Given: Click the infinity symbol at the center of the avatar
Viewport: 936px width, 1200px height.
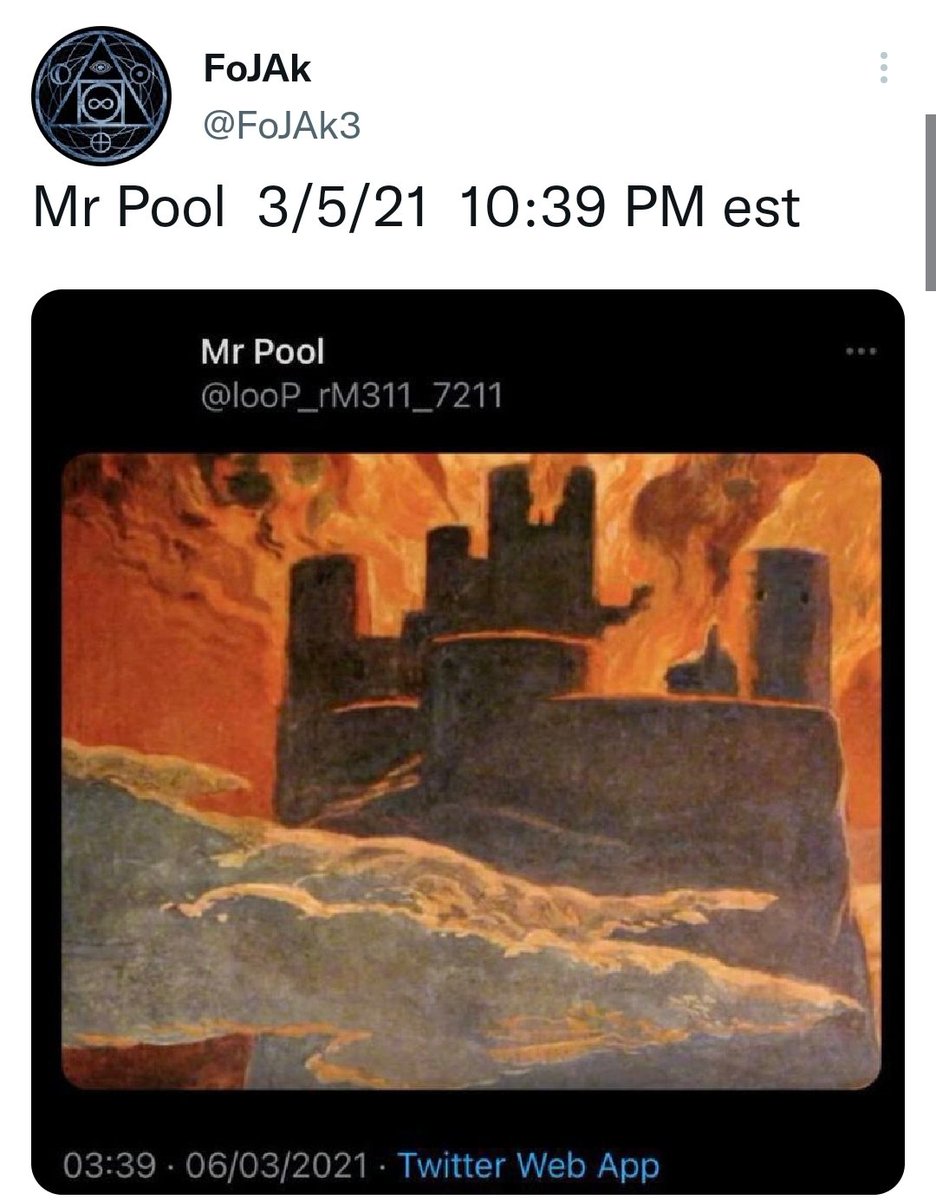Looking at the screenshot, I should [x=101, y=104].
